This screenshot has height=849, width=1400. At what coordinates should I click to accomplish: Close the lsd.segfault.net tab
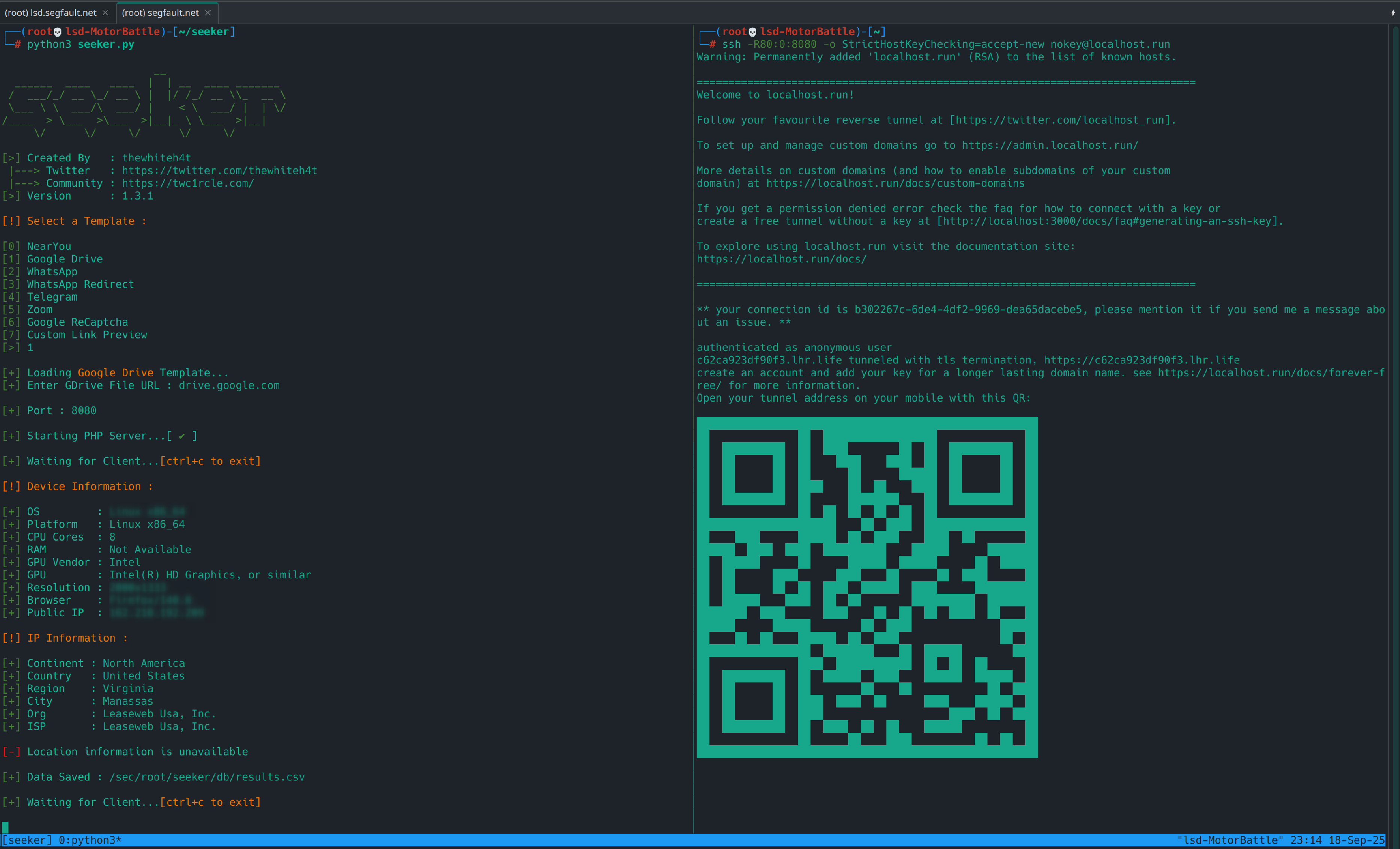tap(105, 12)
